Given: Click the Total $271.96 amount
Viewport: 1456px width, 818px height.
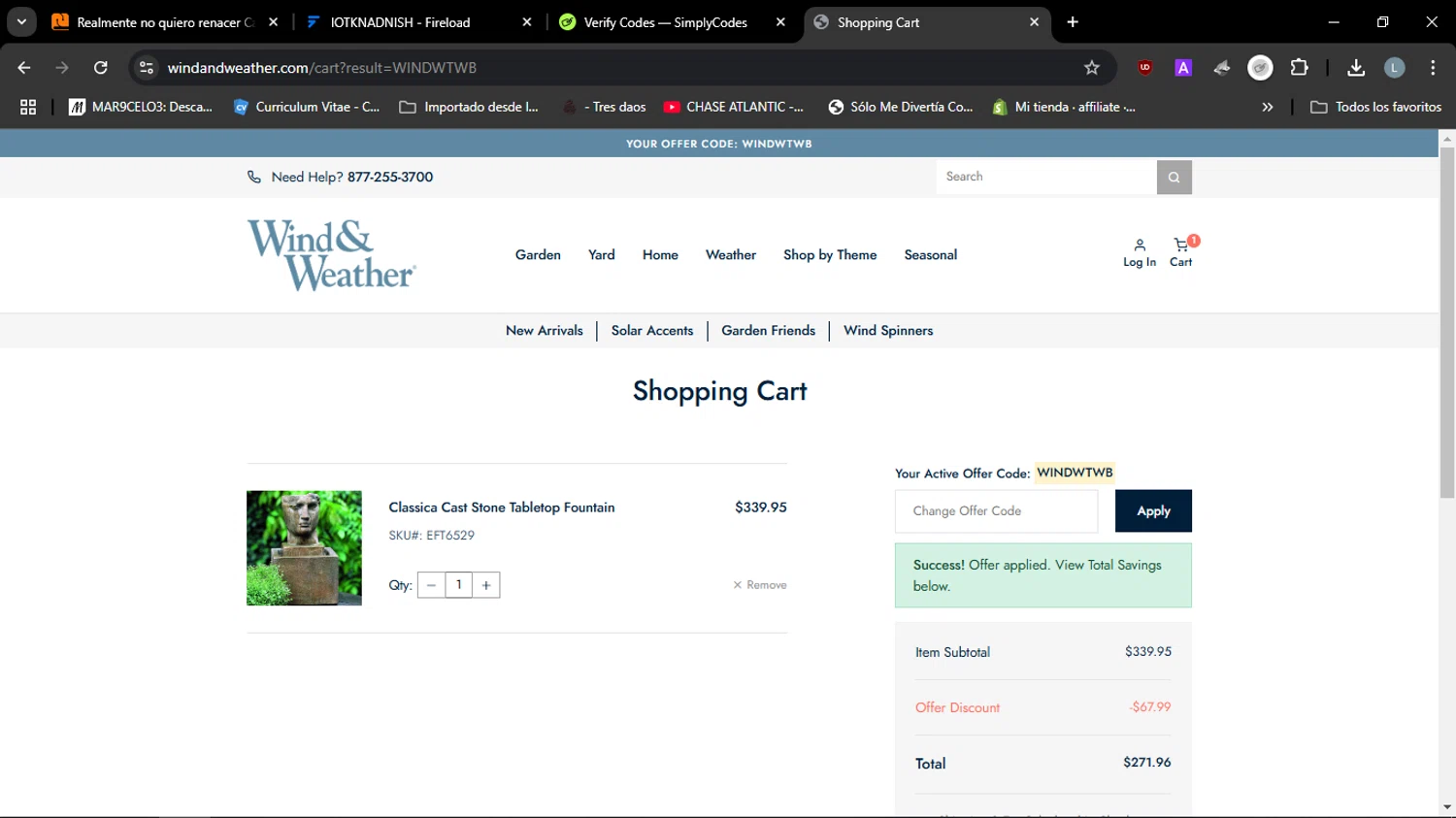Looking at the screenshot, I should 1147,763.
